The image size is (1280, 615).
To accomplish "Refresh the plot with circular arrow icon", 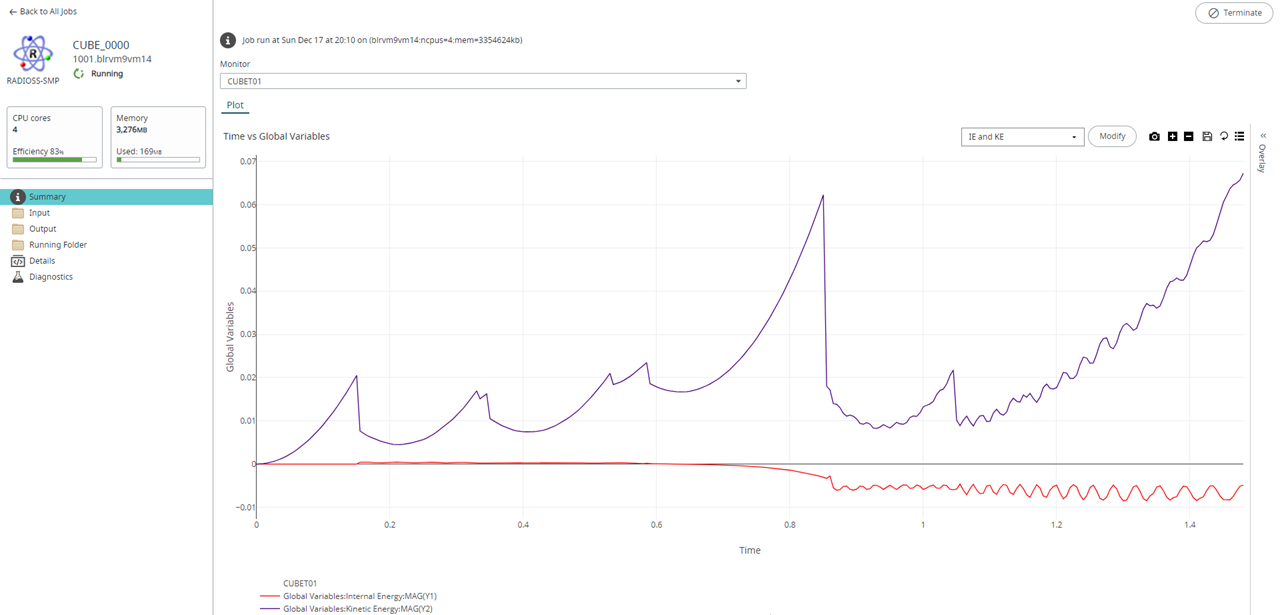I will (x=1224, y=136).
